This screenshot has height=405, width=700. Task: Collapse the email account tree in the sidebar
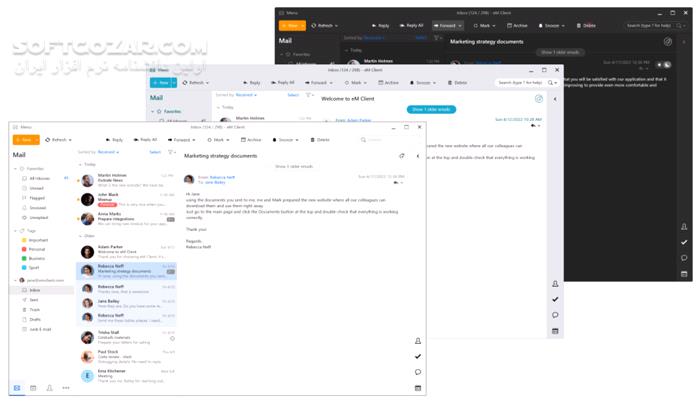(x=16, y=280)
